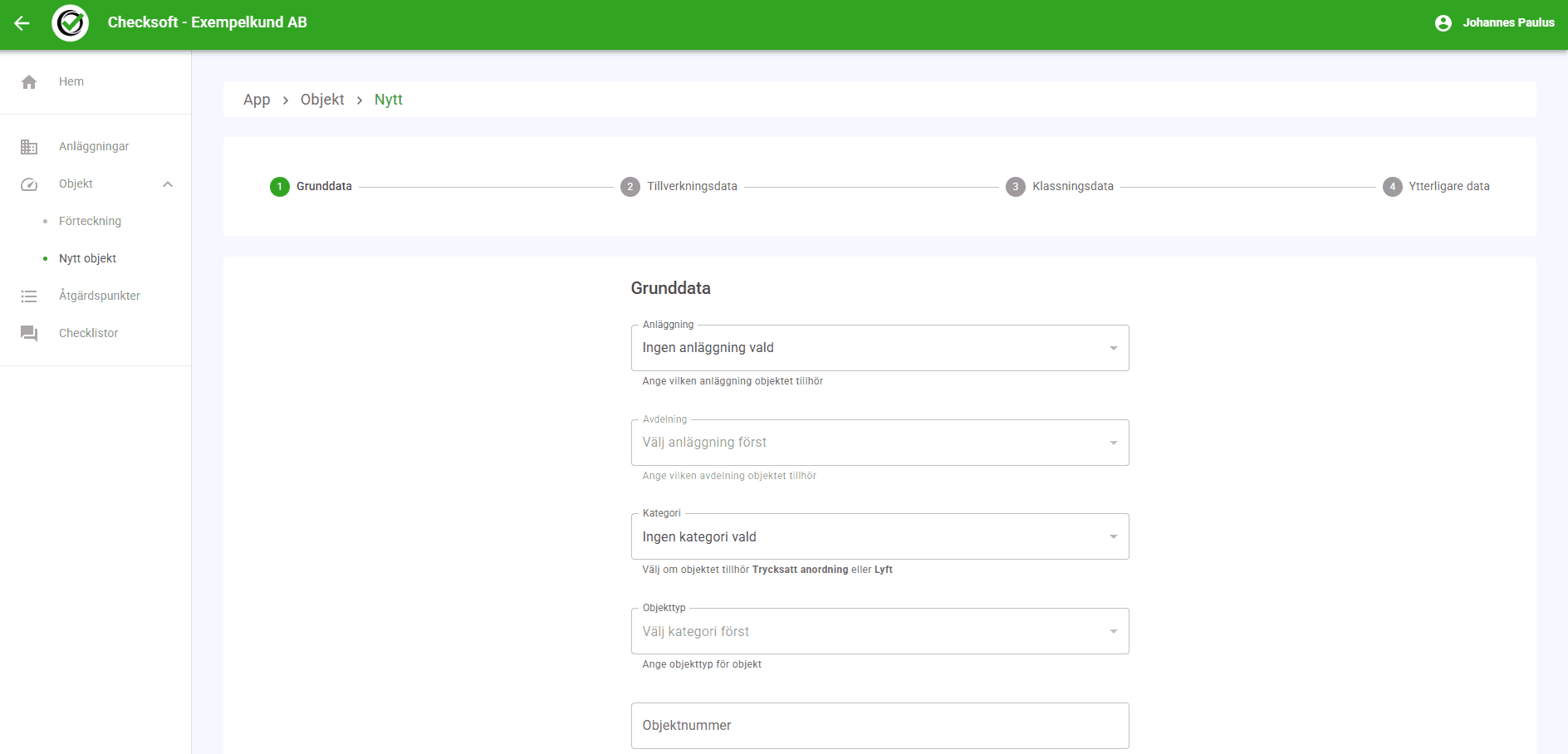The height and width of the screenshot is (754, 1568).
Task: Click the Checksoft checkmark logo
Action: point(71,23)
